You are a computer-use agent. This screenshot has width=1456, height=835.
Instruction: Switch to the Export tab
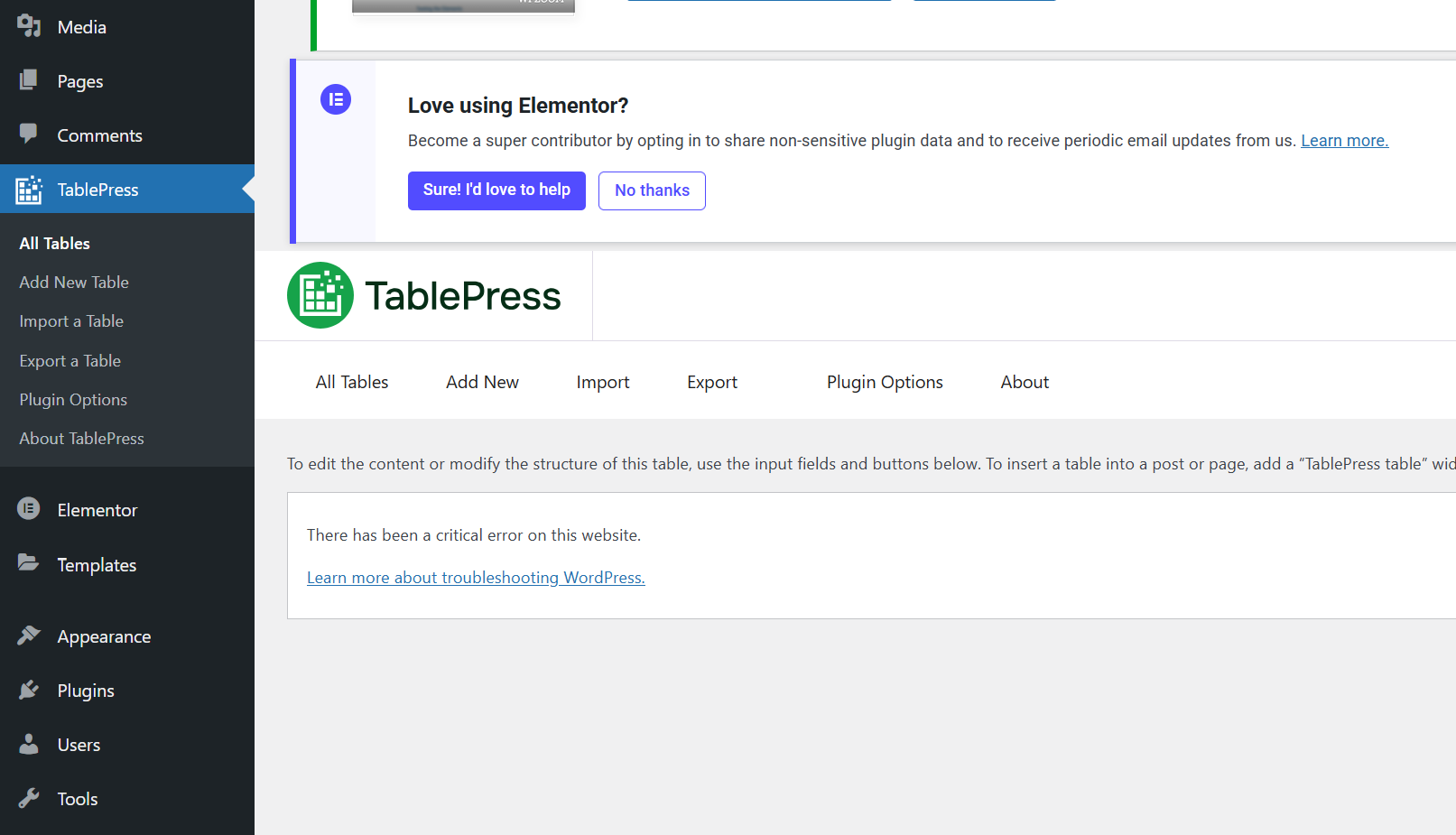pyautogui.click(x=712, y=382)
